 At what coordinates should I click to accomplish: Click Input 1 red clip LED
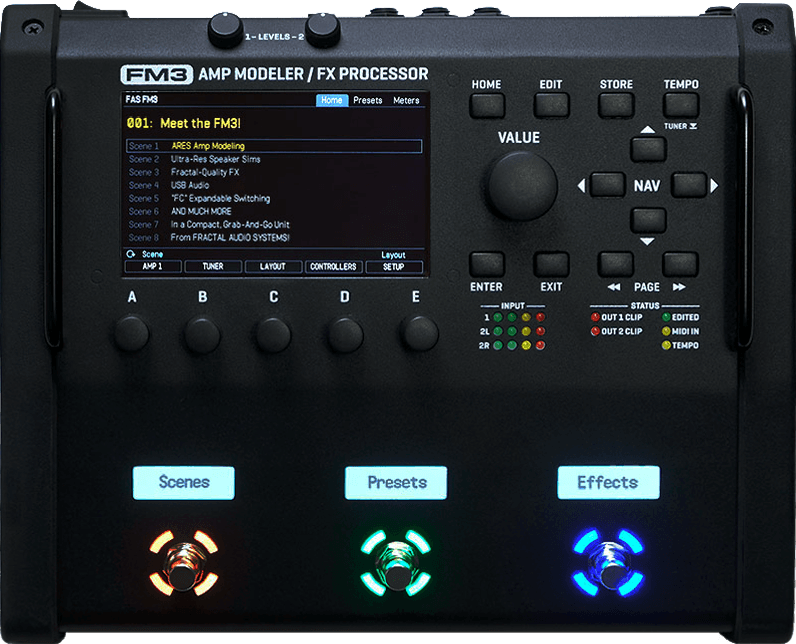[x=541, y=317]
